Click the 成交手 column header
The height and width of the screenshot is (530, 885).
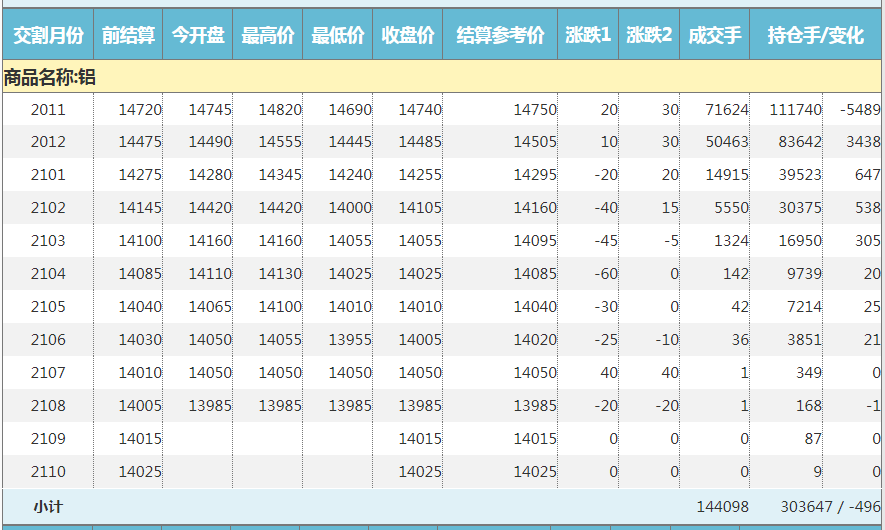pos(715,36)
